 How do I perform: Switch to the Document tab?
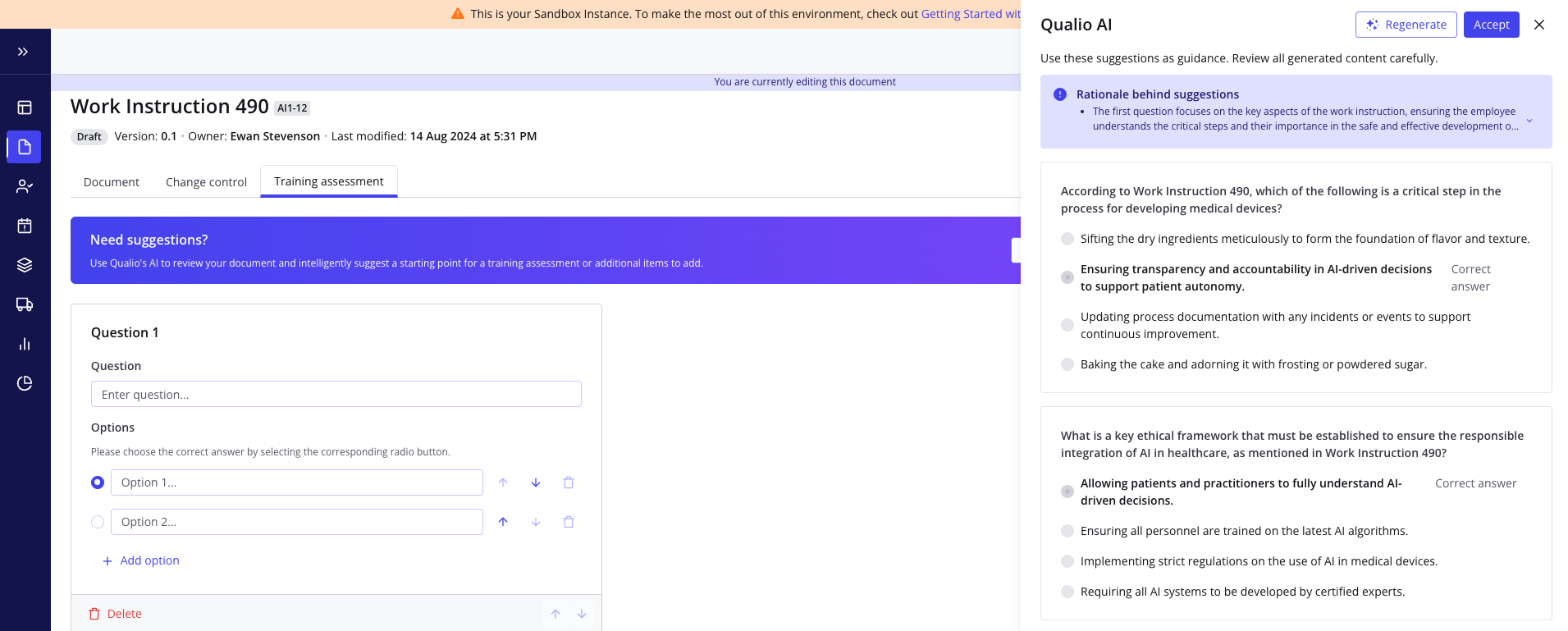pyautogui.click(x=112, y=182)
